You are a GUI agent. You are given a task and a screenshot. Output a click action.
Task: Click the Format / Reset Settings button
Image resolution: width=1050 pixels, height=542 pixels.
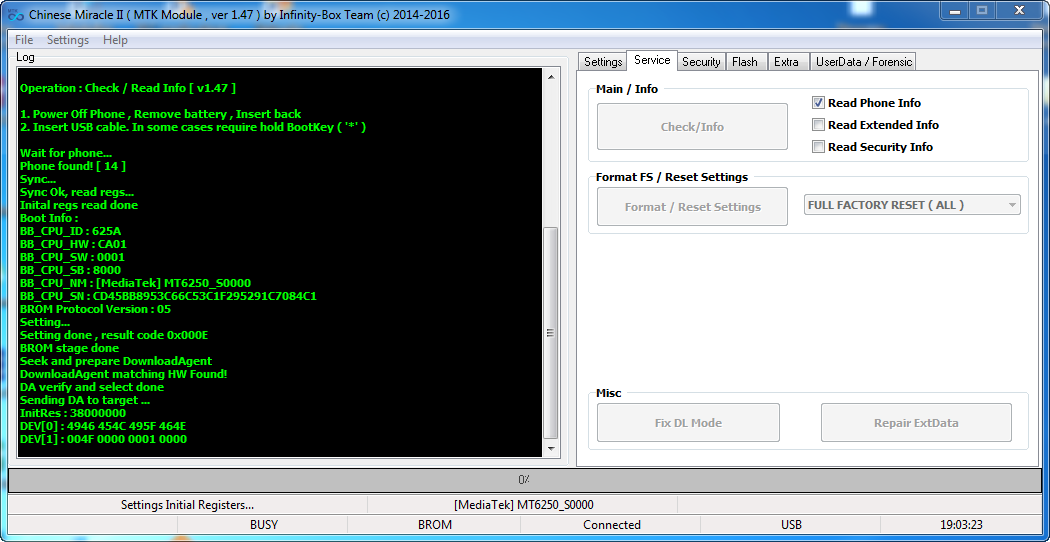click(692, 207)
